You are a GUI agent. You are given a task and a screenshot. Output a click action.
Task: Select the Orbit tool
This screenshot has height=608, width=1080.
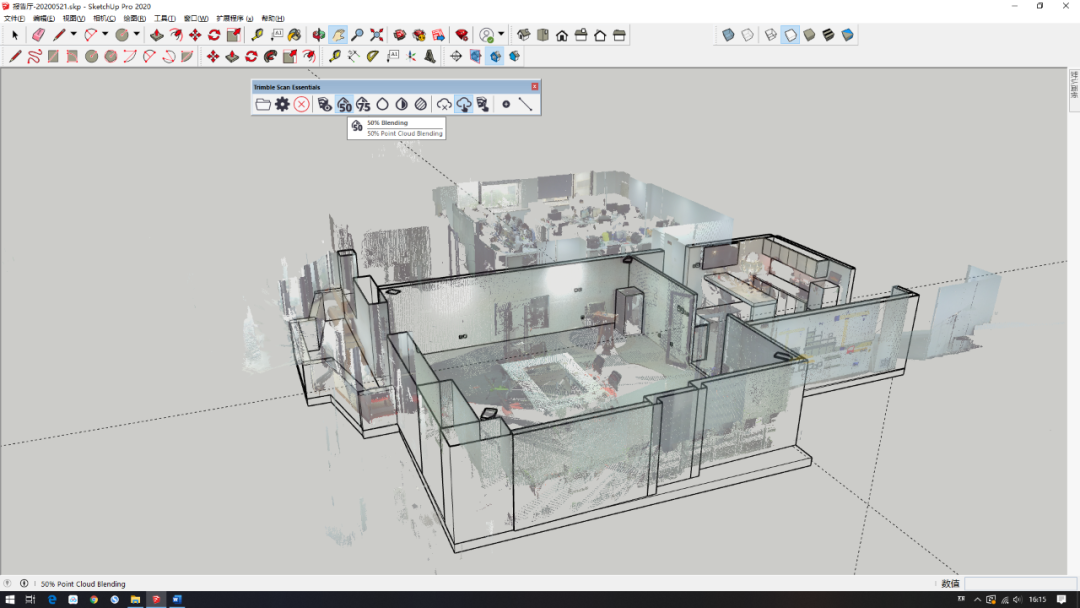point(319,35)
